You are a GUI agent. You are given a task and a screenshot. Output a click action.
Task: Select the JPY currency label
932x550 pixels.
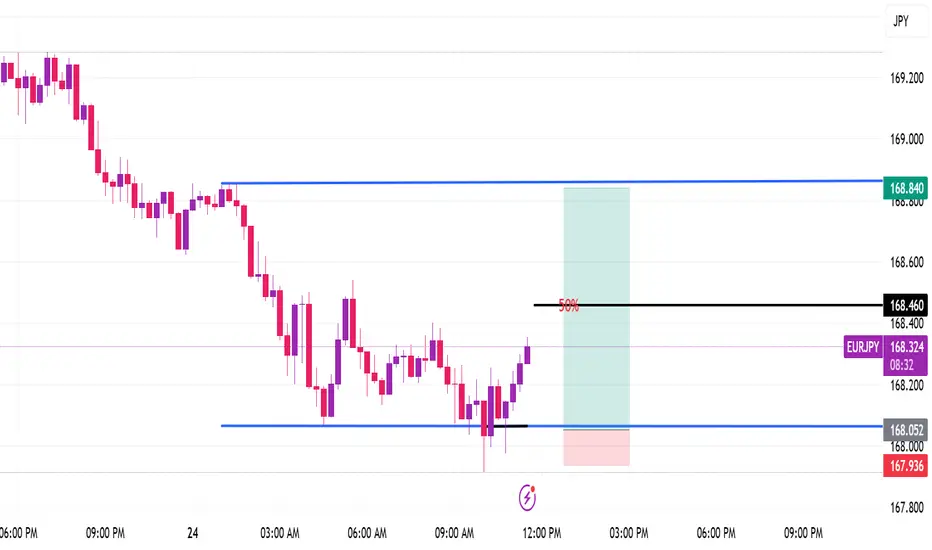pos(901,21)
